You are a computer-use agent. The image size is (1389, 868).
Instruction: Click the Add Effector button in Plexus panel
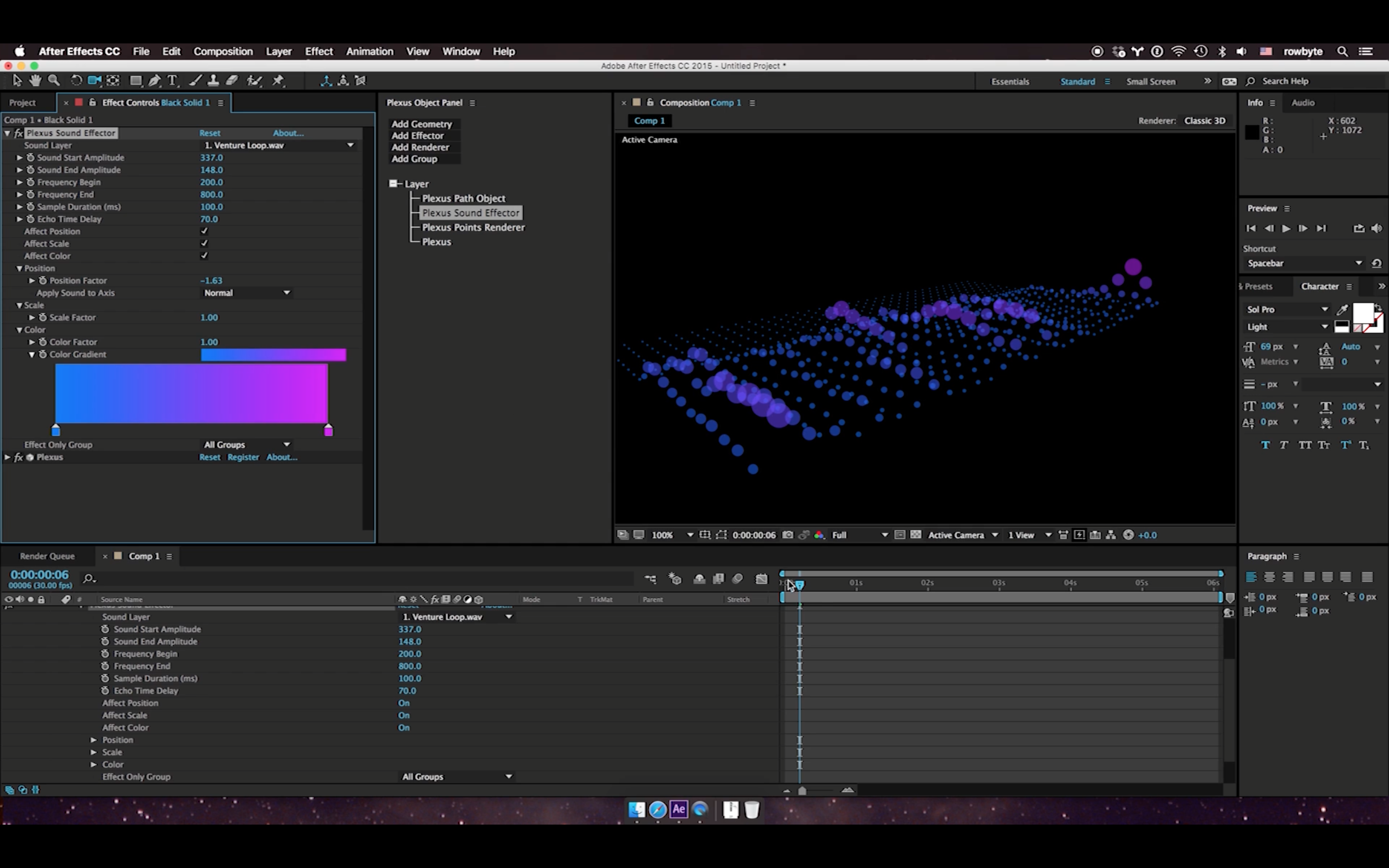(418, 135)
